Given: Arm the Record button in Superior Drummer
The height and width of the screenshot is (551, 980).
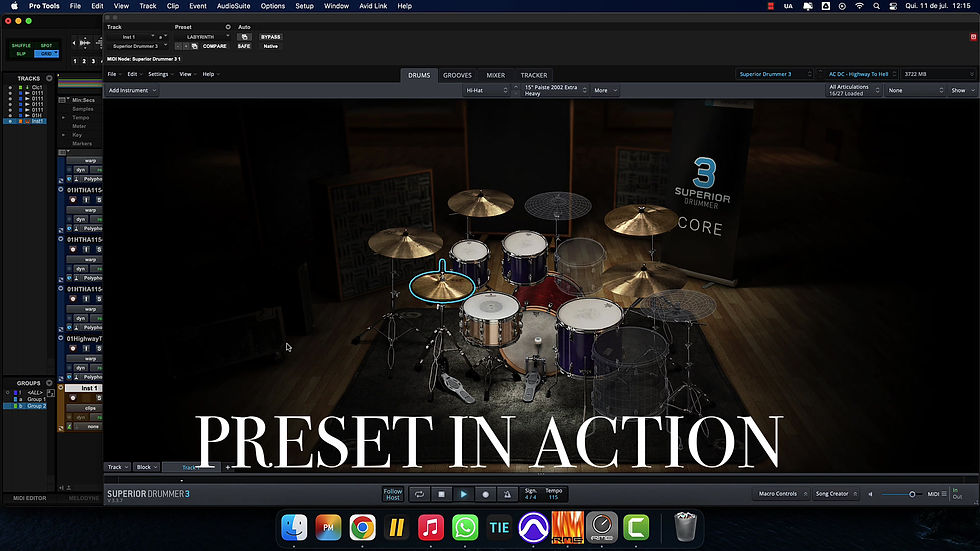Looking at the screenshot, I should pos(486,494).
